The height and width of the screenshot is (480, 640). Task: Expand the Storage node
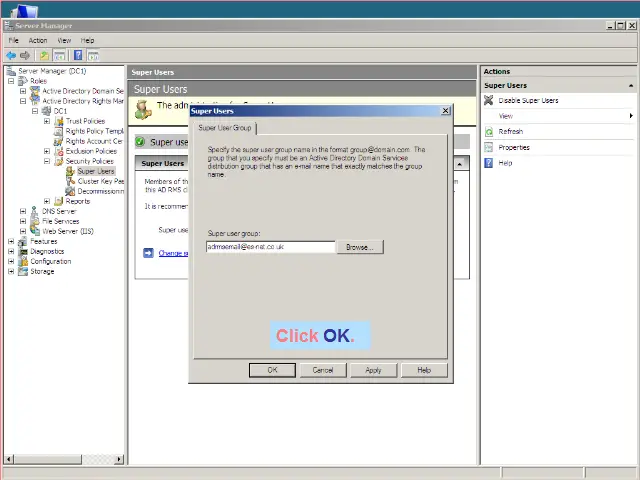pyautogui.click(x=11, y=271)
